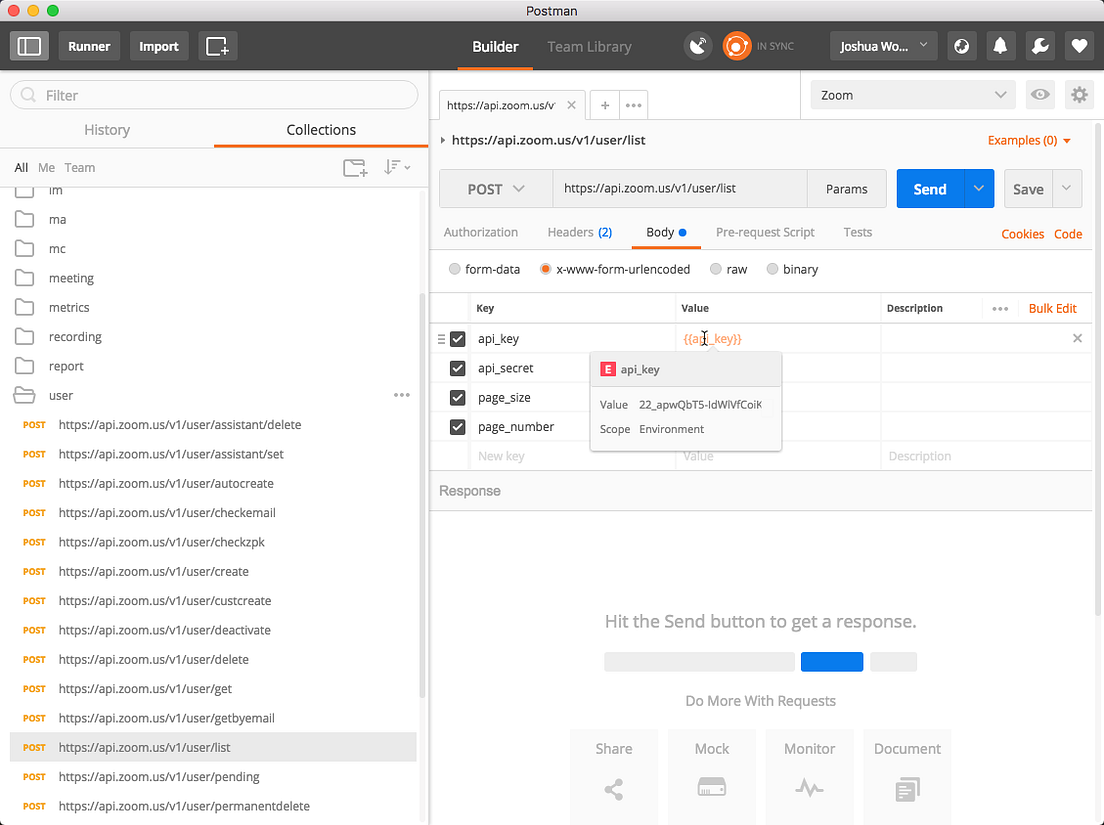This screenshot has height=825, width=1104.
Task: Switch to the Team Library tab
Action: (589, 46)
